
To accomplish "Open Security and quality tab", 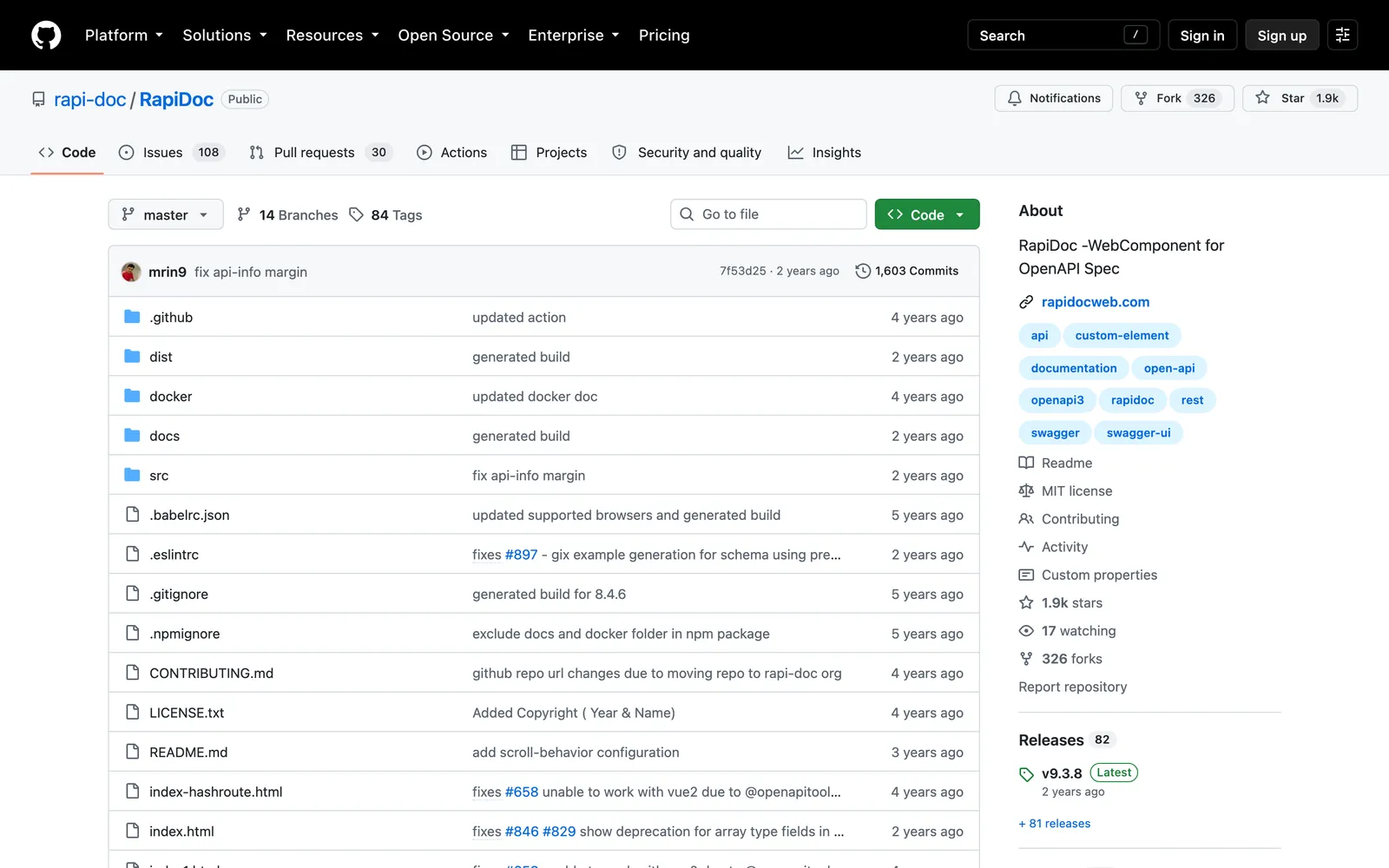I will click(x=687, y=153).
